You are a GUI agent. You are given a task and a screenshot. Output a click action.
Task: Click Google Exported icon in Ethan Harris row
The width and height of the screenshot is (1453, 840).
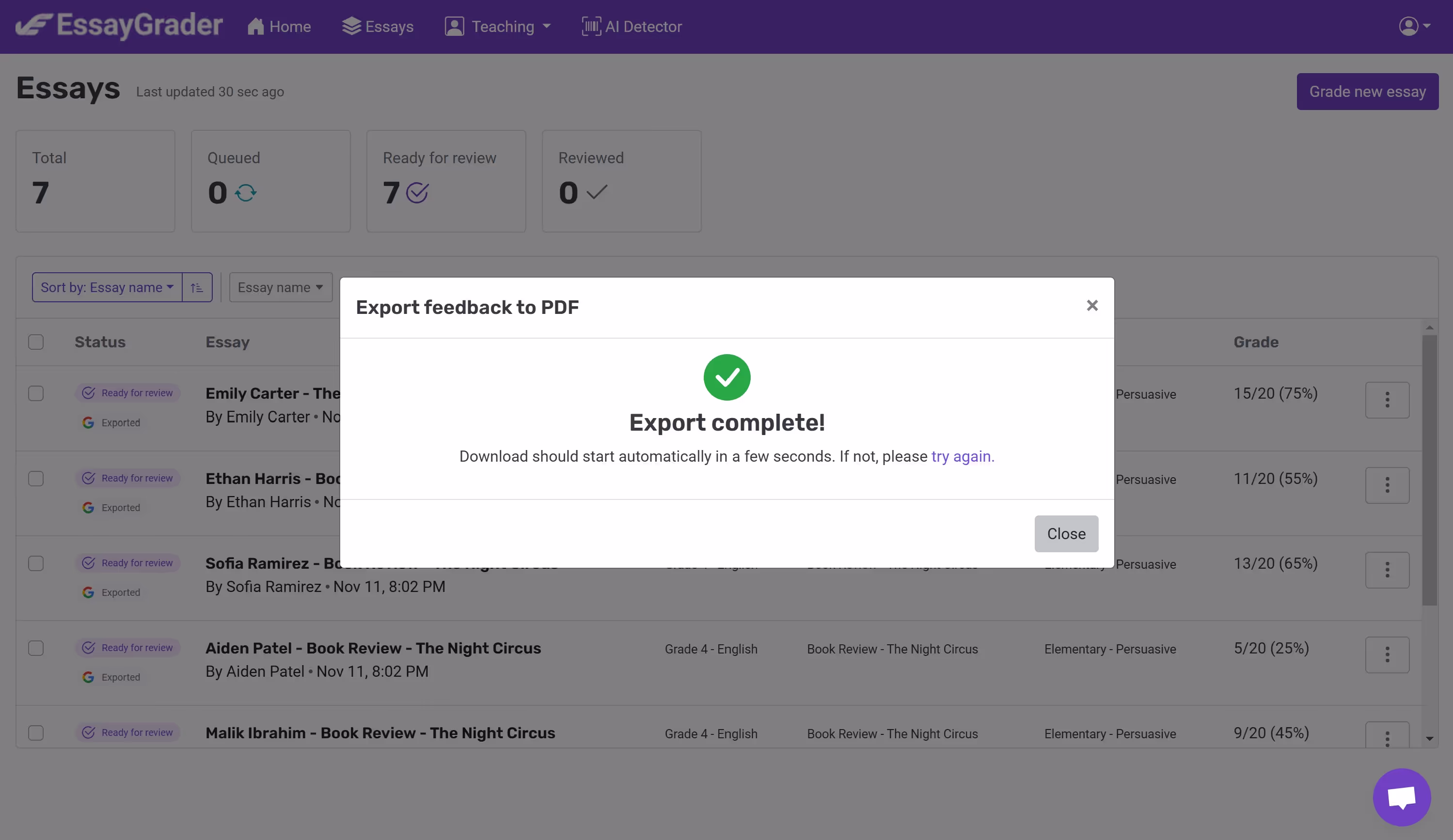pos(88,508)
